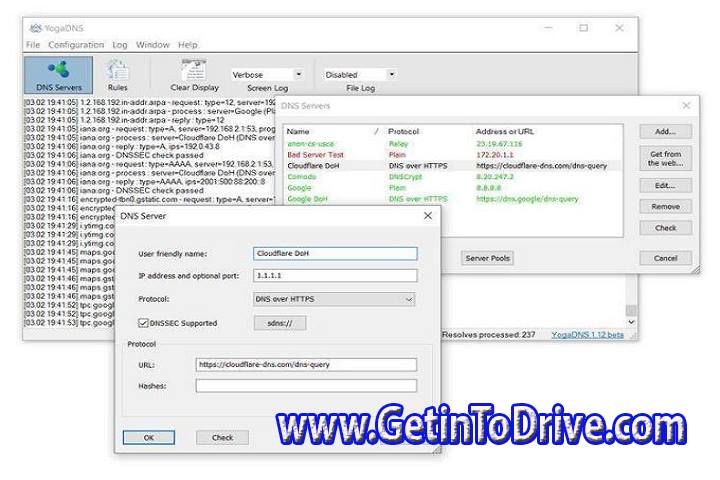Sort by the Protocol column header
Viewport: 720px width, 480px height.
point(428,131)
